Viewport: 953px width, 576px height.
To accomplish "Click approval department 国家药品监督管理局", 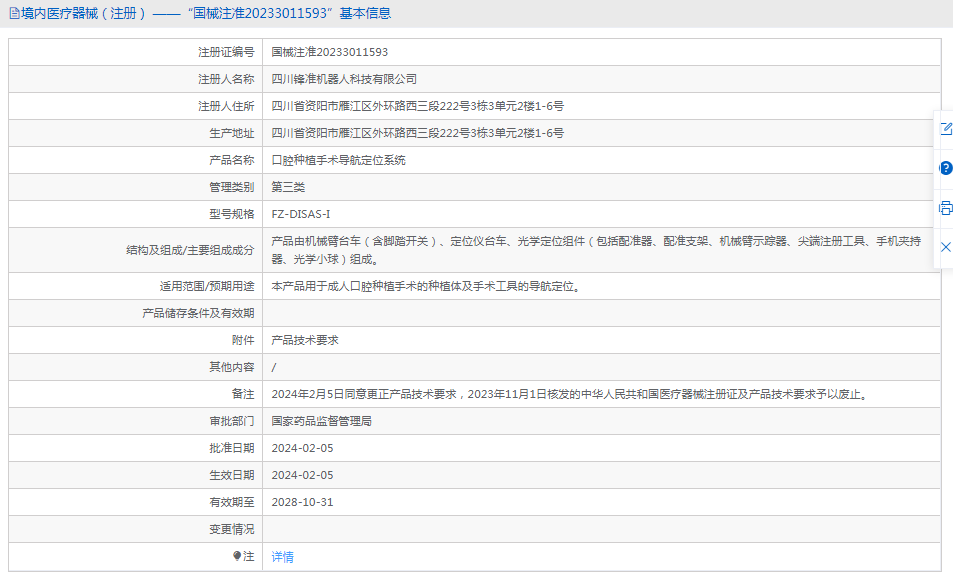I will pyautogui.click(x=322, y=421).
